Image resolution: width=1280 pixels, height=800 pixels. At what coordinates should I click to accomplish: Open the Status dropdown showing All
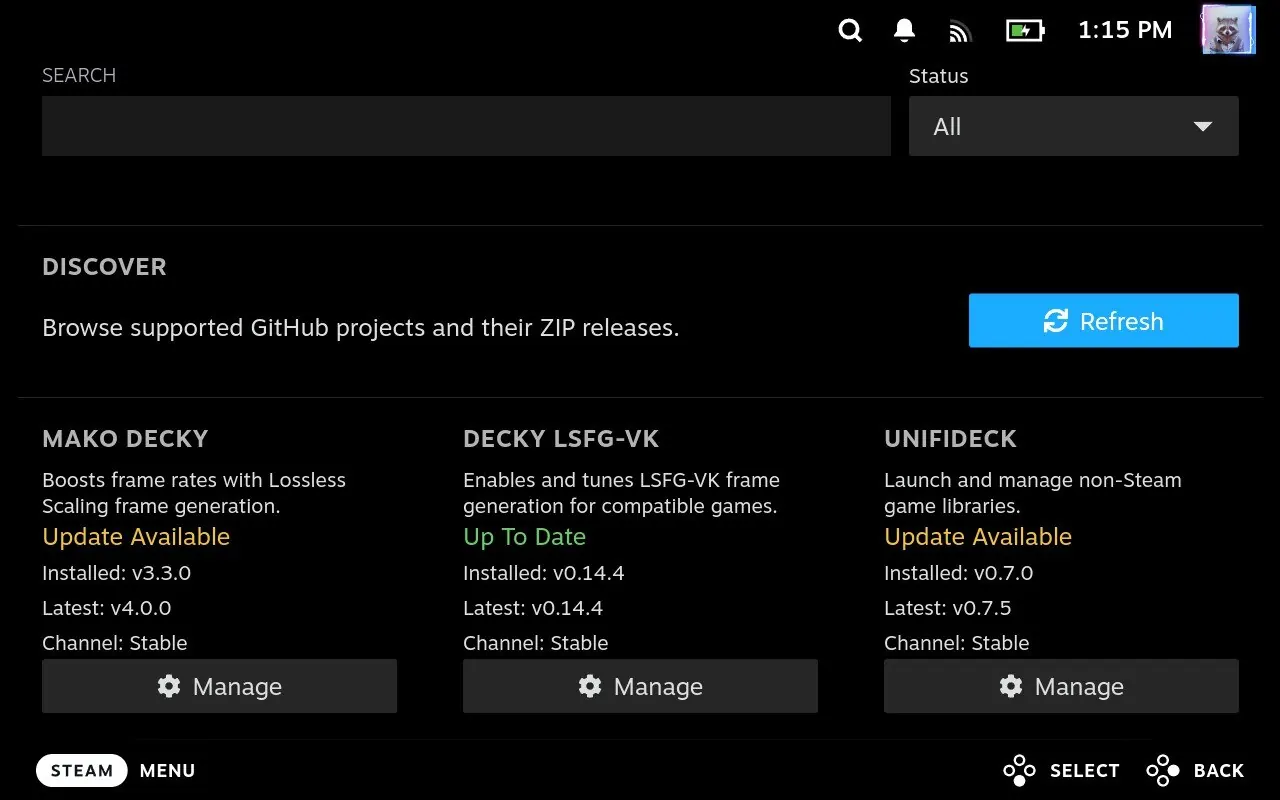pos(1074,126)
